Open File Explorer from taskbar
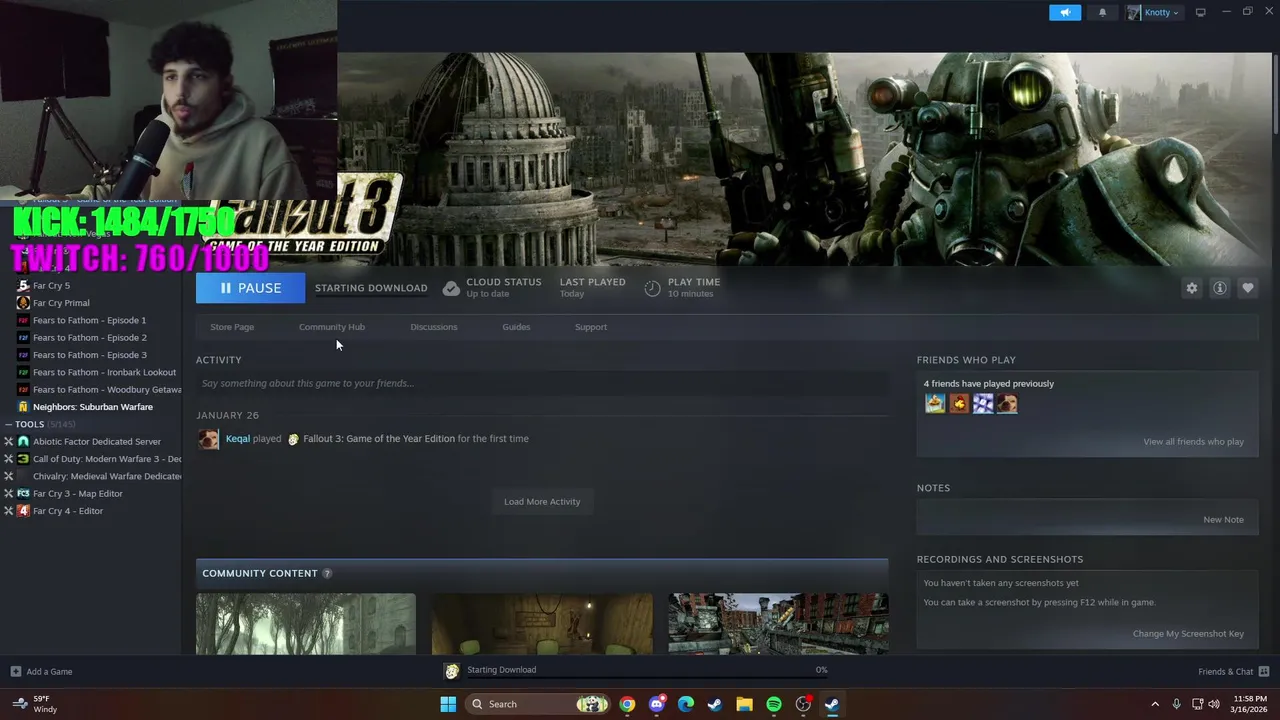This screenshot has width=1280, height=720. point(744,704)
